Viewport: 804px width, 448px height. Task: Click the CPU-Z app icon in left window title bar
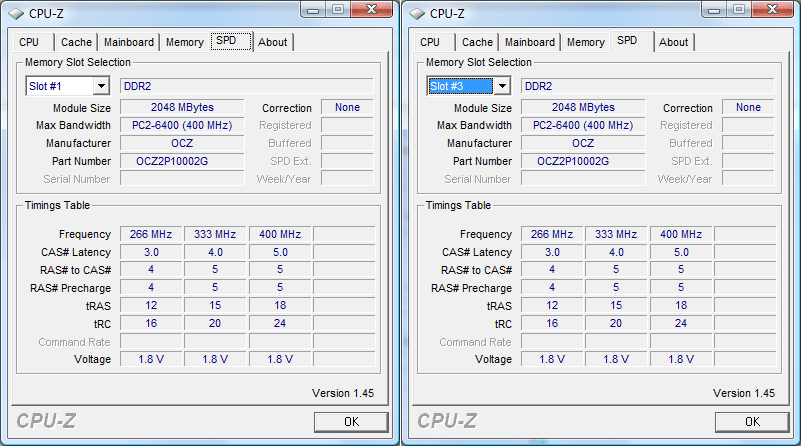[16, 14]
